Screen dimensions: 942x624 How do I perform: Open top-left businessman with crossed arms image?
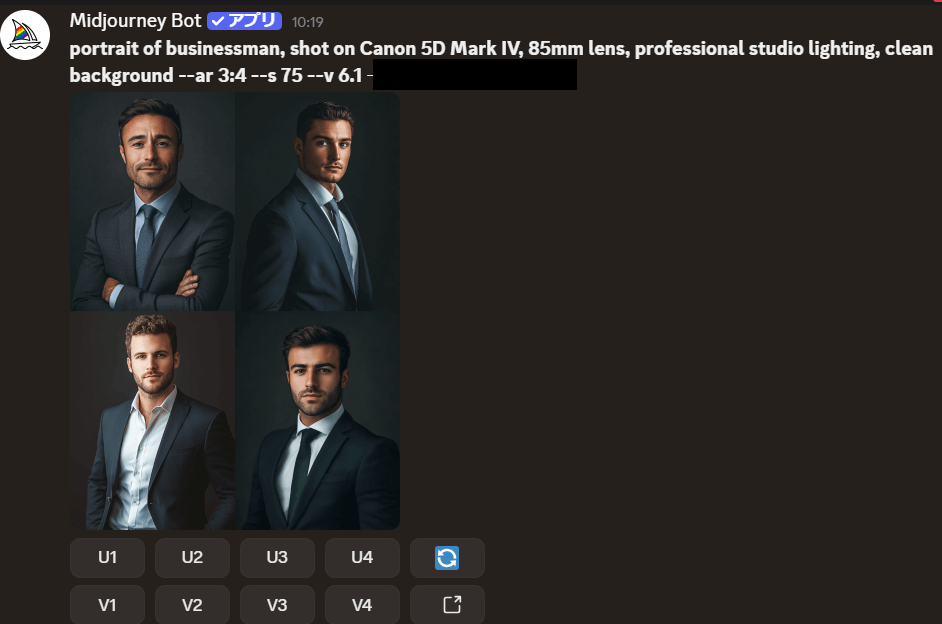pyautogui.click(x=153, y=201)
